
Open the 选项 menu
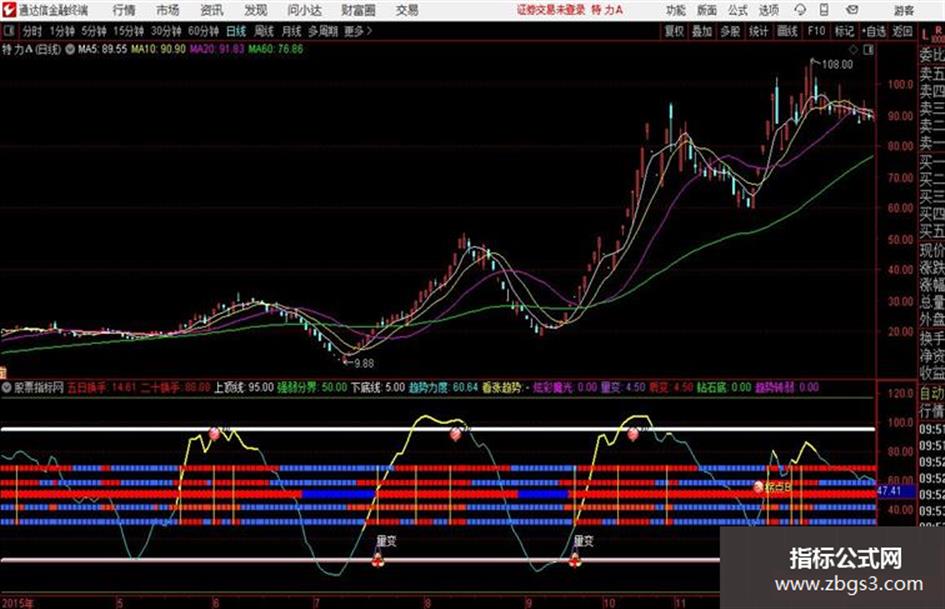click(768, 10)
